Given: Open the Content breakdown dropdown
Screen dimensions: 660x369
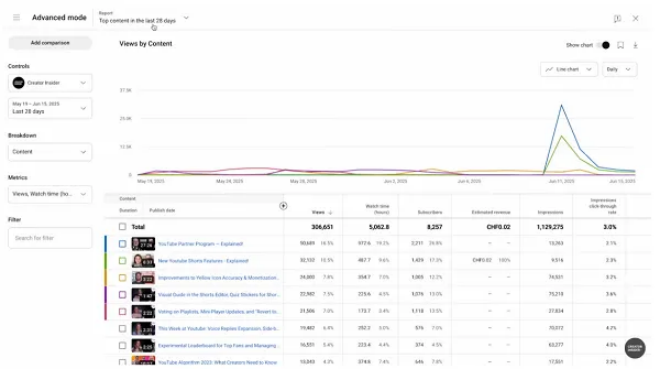Looking at the screenshot, I should [50, 152].
